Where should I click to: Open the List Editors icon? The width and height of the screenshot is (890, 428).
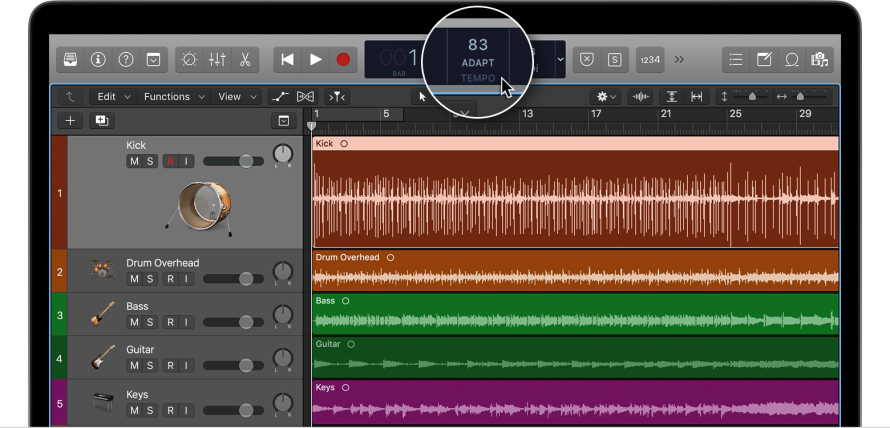pyautogui.click(x=736, y=60)
